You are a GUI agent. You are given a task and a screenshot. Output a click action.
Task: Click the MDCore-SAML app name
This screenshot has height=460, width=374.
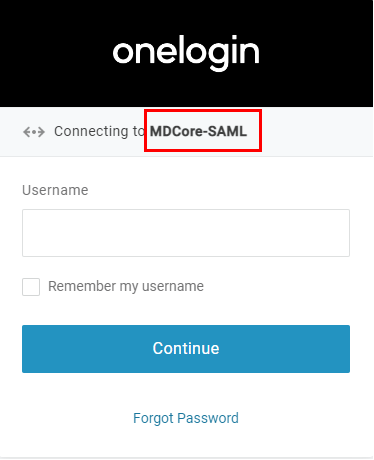198,131
